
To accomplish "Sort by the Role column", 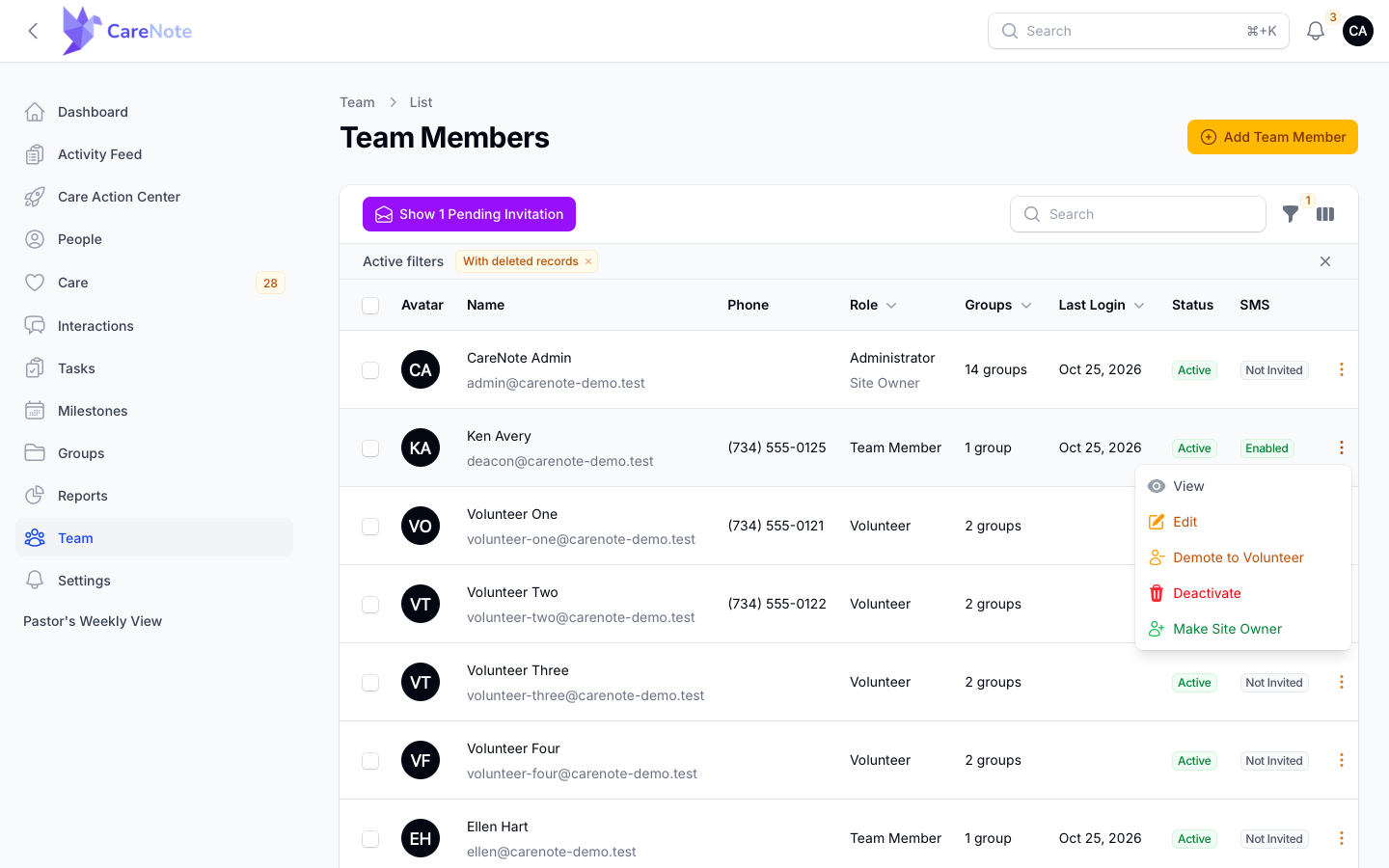I will [873, 305].
